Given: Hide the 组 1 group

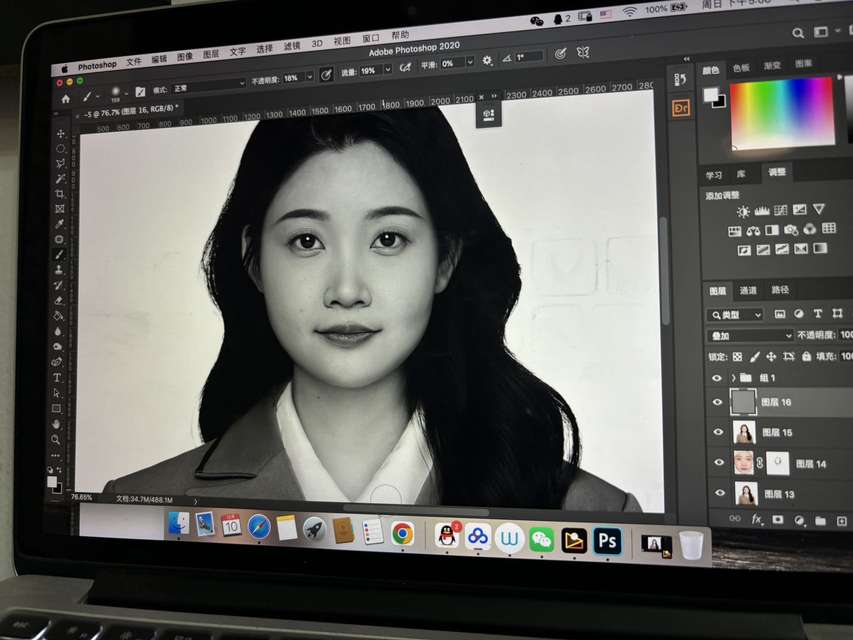Looking at the screenshot, I should (x=716, y=378).
